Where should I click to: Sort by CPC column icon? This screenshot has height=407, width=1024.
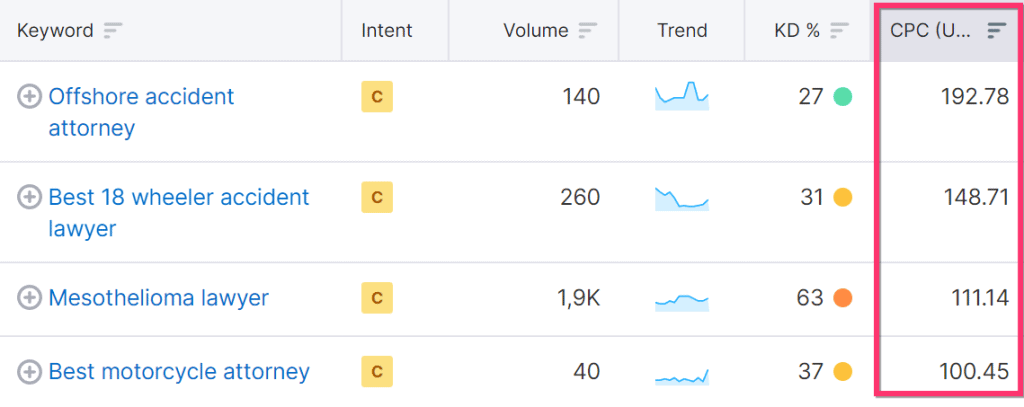(x=995, y=31)
